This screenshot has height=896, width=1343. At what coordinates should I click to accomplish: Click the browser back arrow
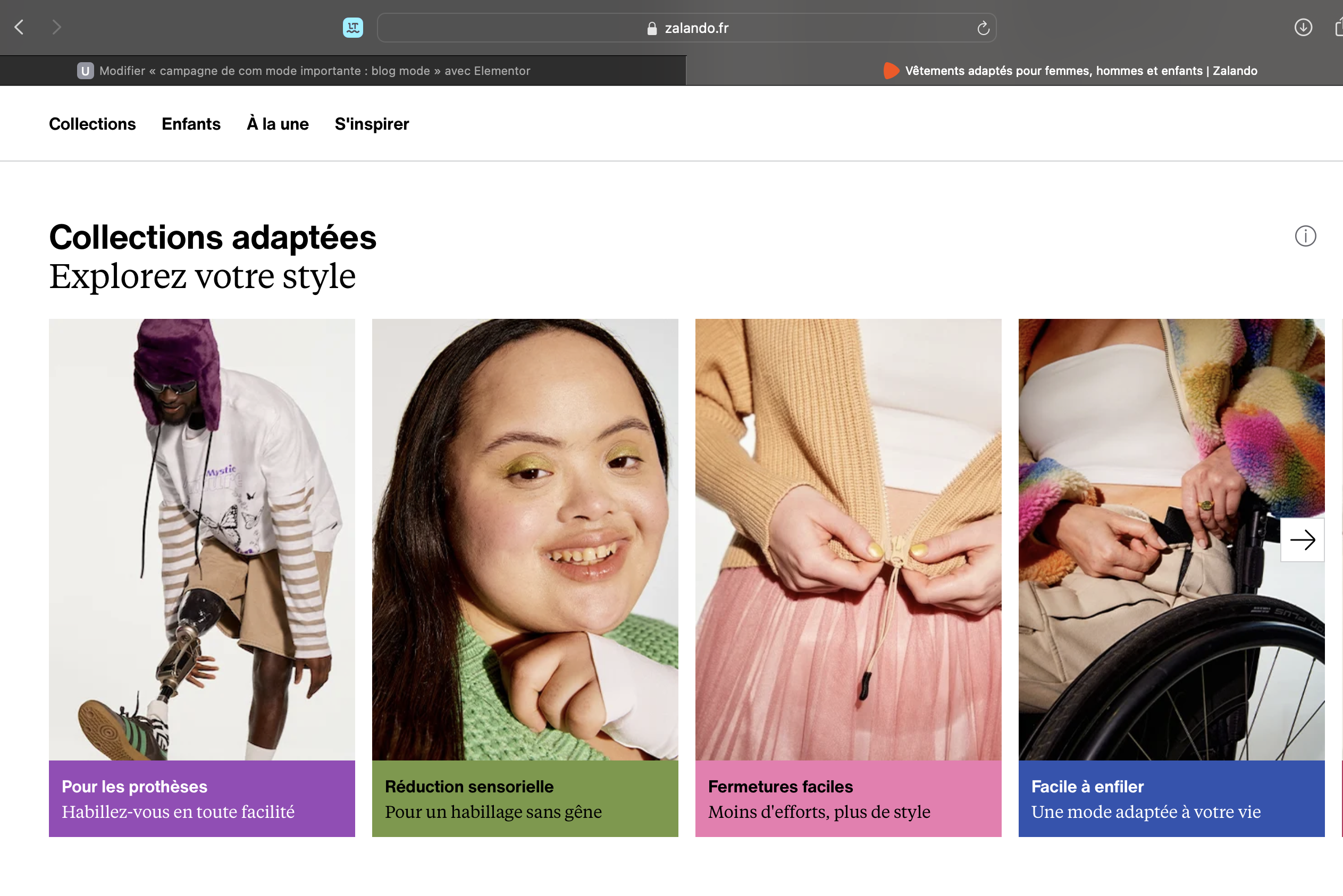20,27
